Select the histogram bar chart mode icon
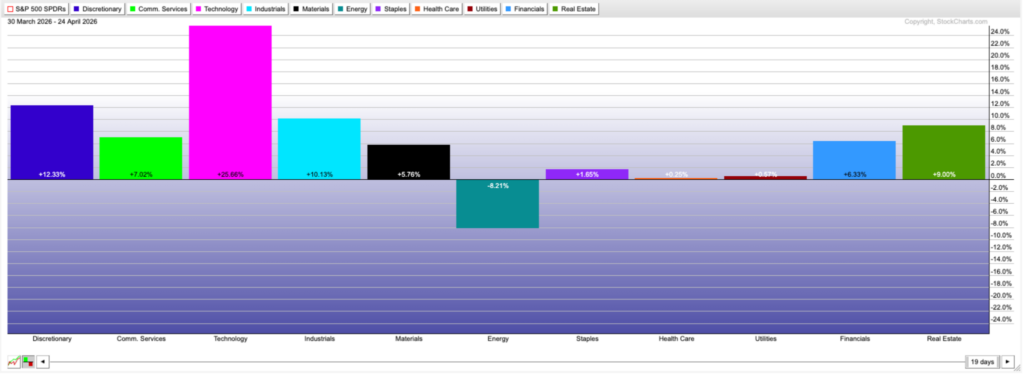The image size is (1024, 375). [x=28, y=361]
